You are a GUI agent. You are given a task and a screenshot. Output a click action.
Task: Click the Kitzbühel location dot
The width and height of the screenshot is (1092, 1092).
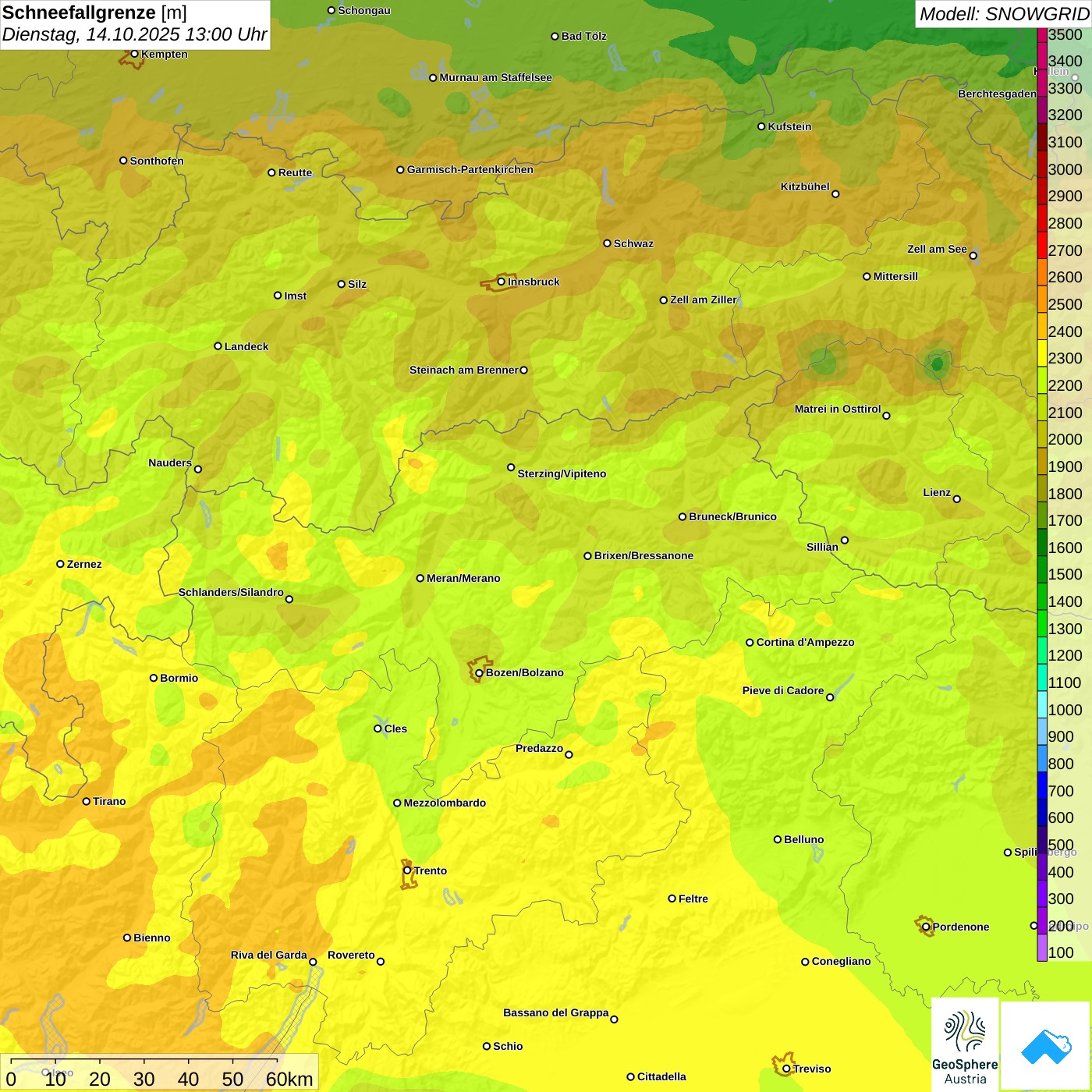pos(835,194)
